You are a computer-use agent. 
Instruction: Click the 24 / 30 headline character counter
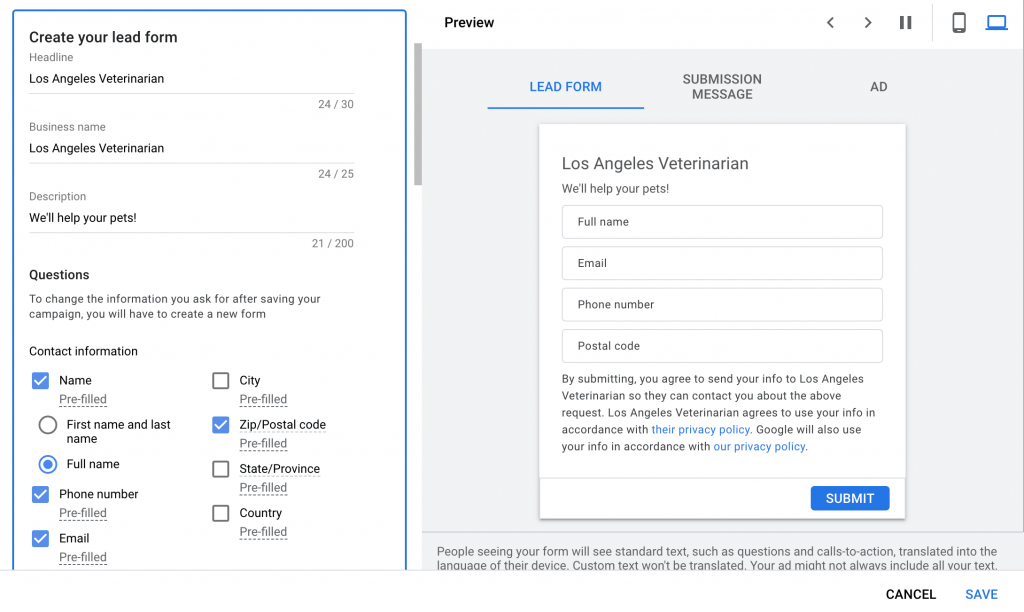click(336, 105)
